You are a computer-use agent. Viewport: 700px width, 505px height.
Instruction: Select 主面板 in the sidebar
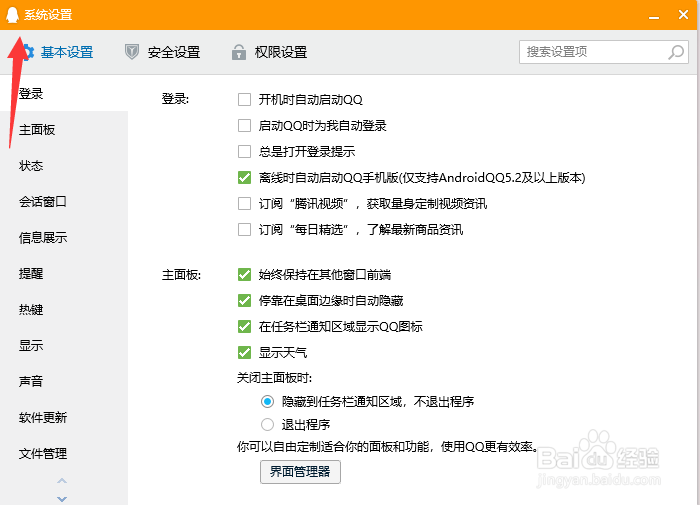(64, 129)
